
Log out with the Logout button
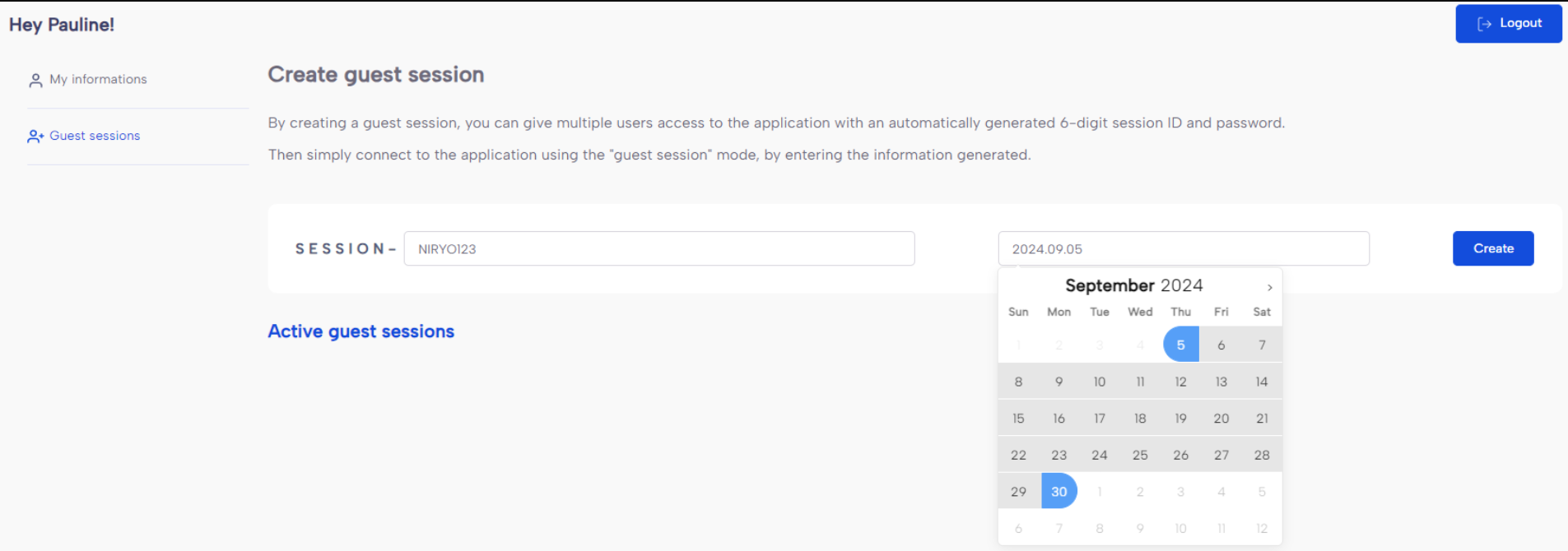click(x=1508, y=24)
